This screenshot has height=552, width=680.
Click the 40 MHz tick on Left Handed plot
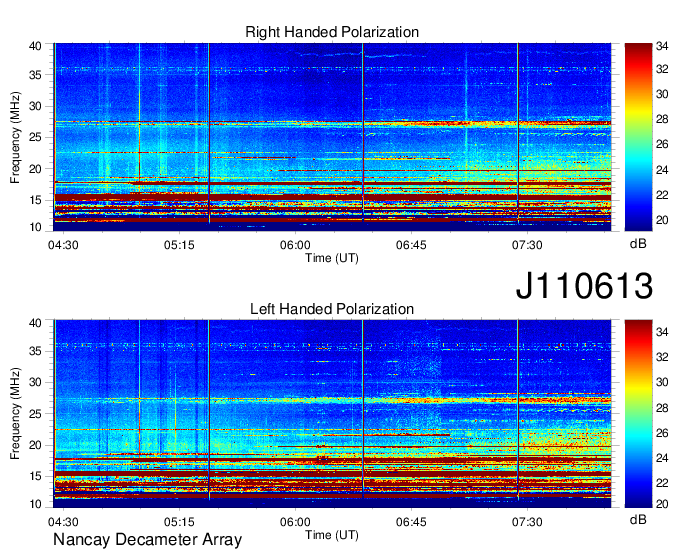pyautogui.click(x=35, y=323)
